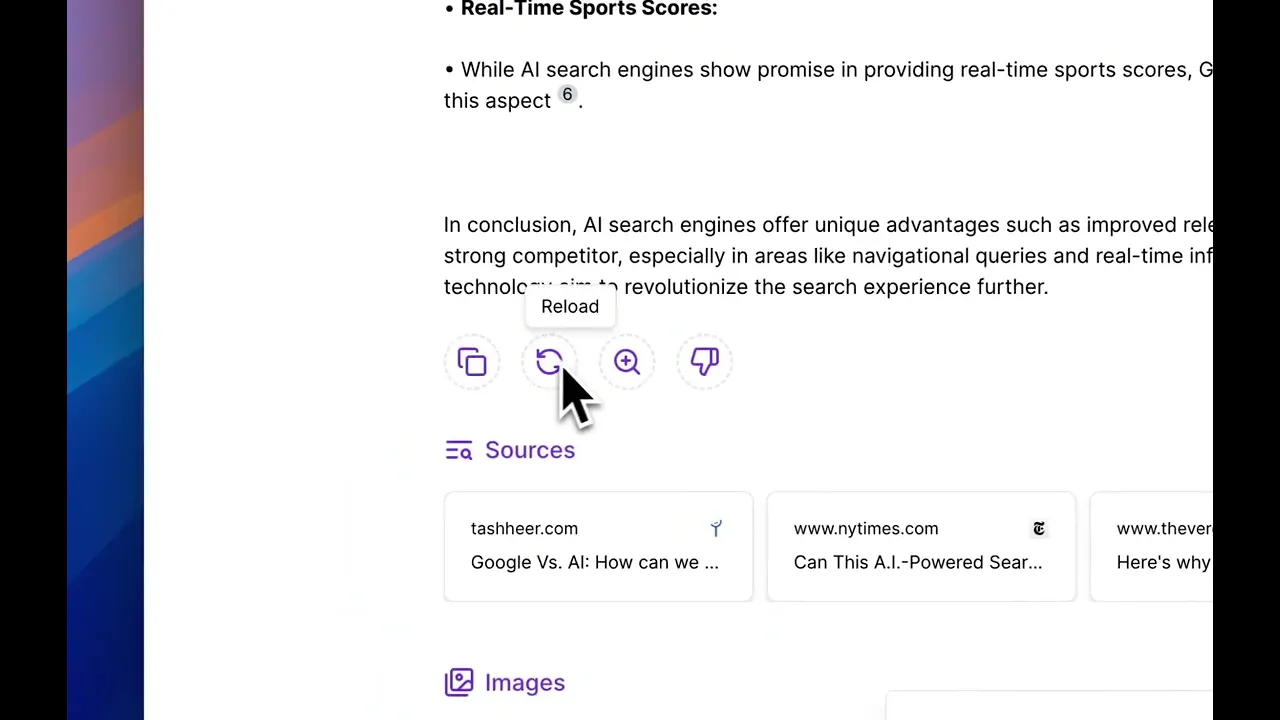This screenshot has height=720, width=1280.
Task: Click the Images gallery icon
Action: 459,683
